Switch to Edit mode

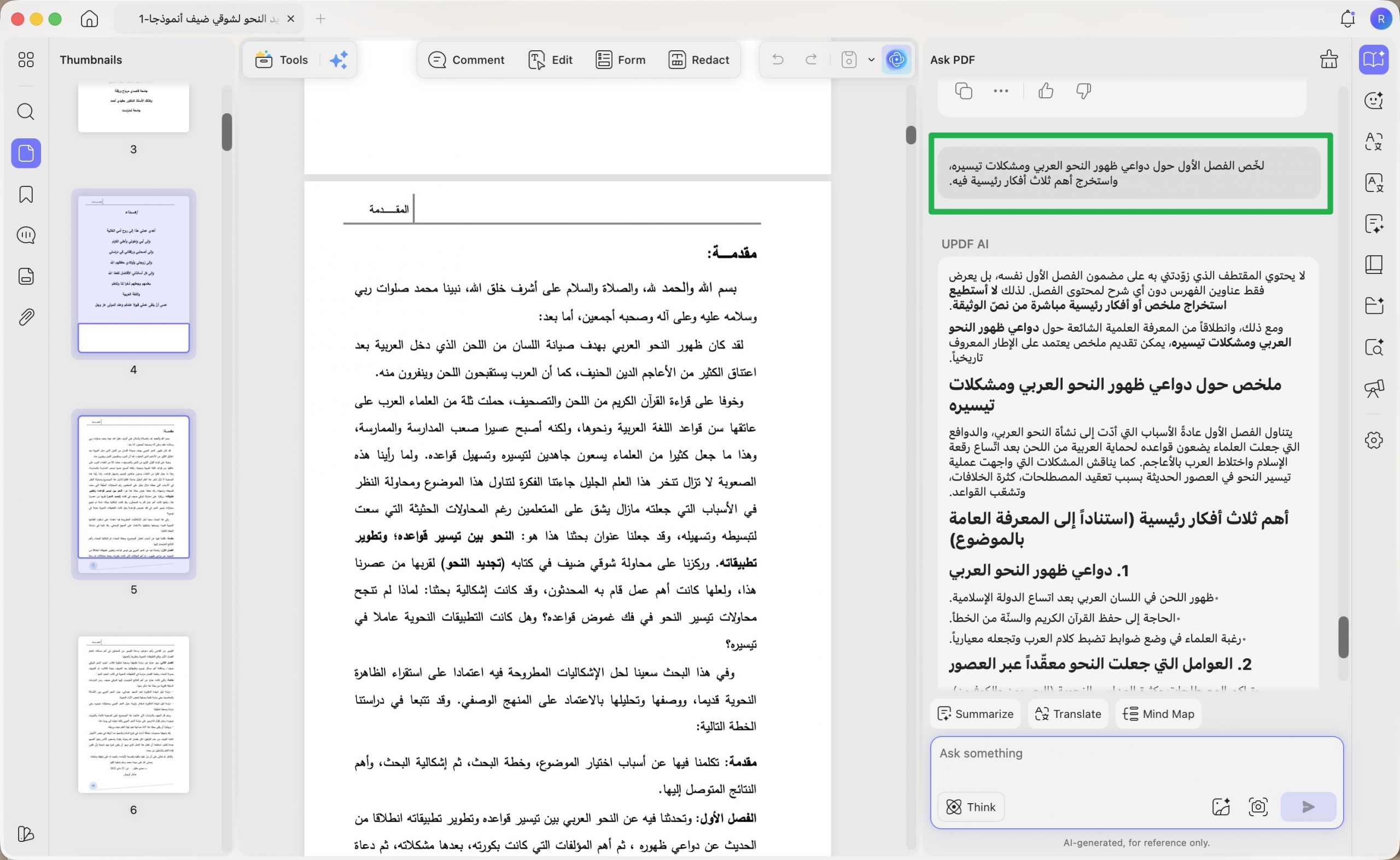[550, 60]
